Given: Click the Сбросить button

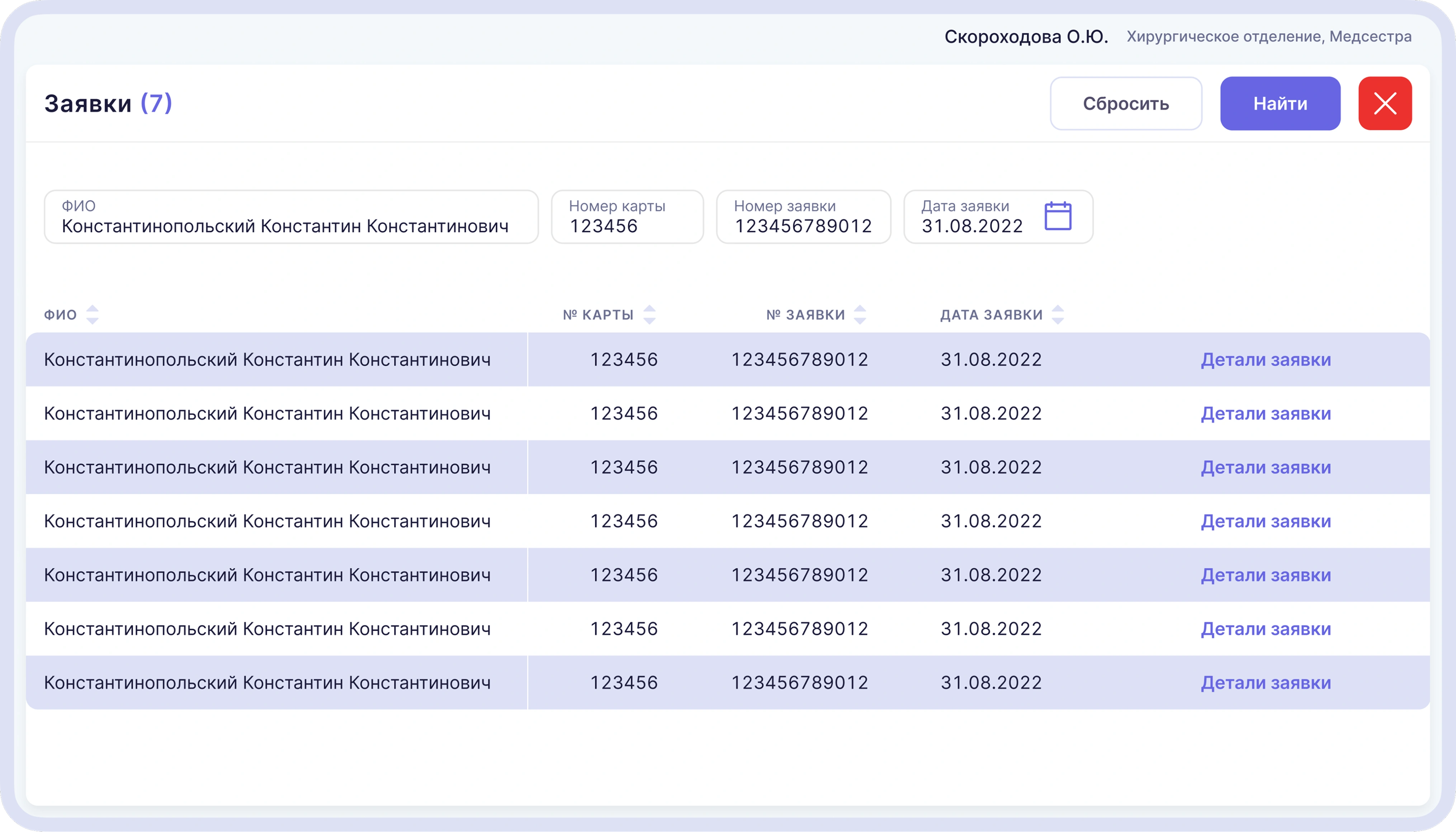Looking at the screenshot, I should [1126, 103].
